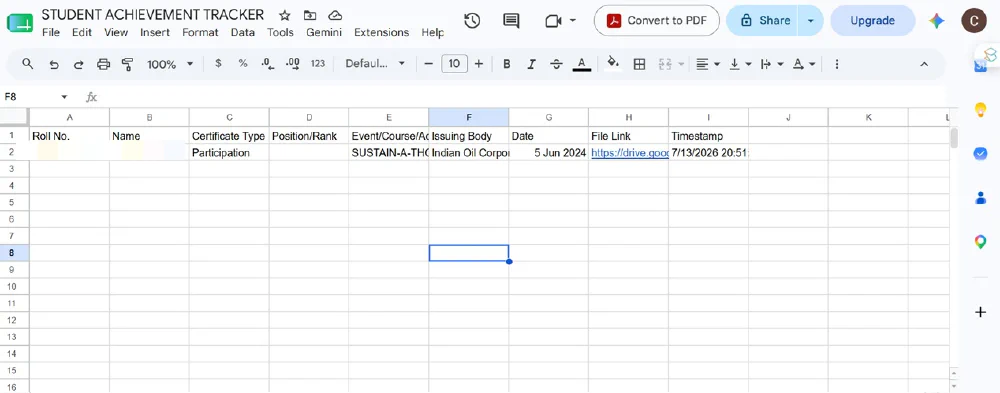Viewport: 1000px width, 393px height.
Task: Open Google Maps in side panel
Action: click(981, 242)
